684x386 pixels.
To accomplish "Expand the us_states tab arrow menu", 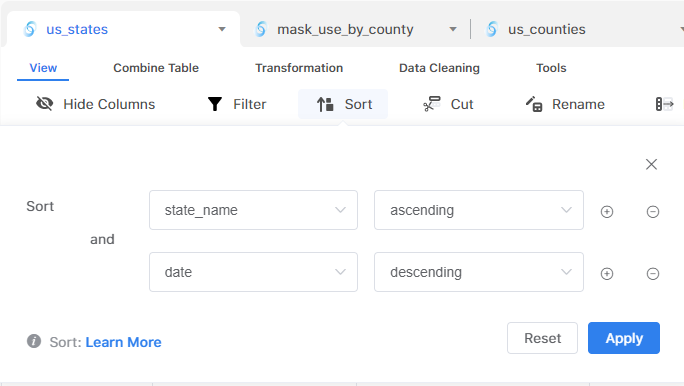I will click(222, 29).
